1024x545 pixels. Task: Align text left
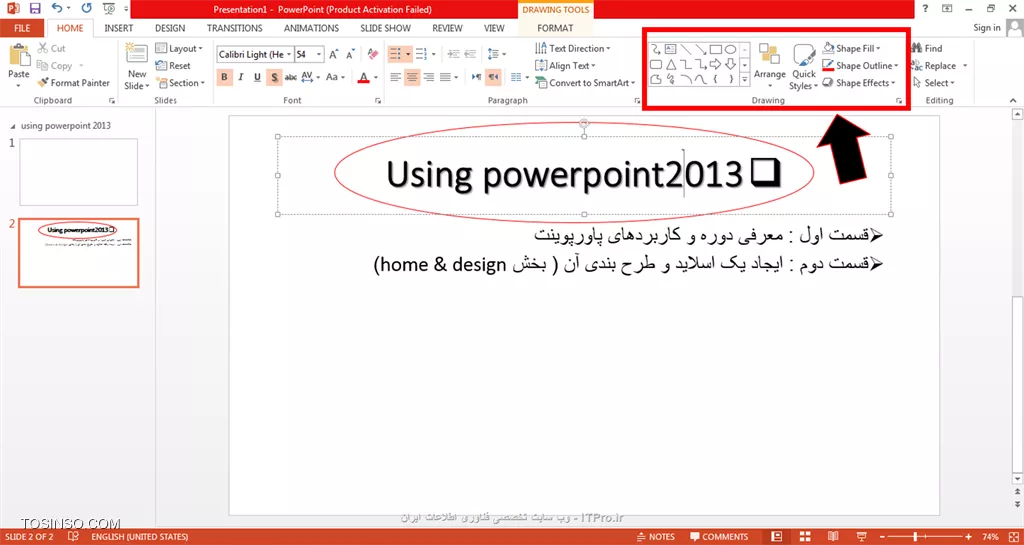click(396, 77)
